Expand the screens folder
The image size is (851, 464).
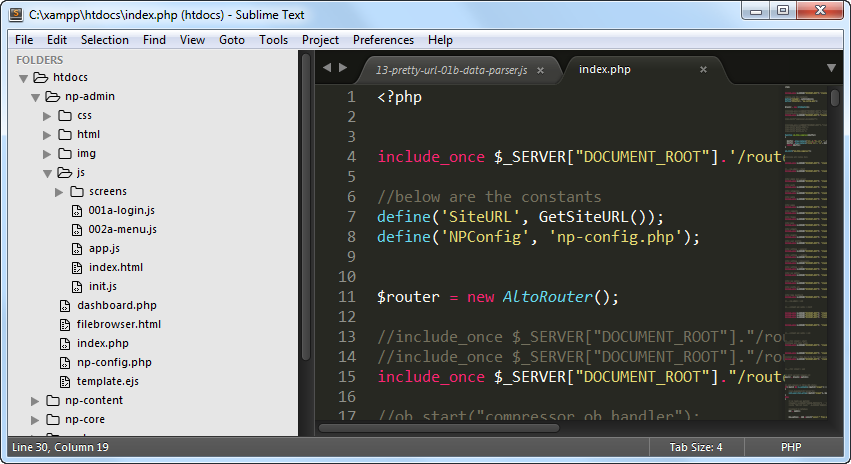click(x=59, y=192)
